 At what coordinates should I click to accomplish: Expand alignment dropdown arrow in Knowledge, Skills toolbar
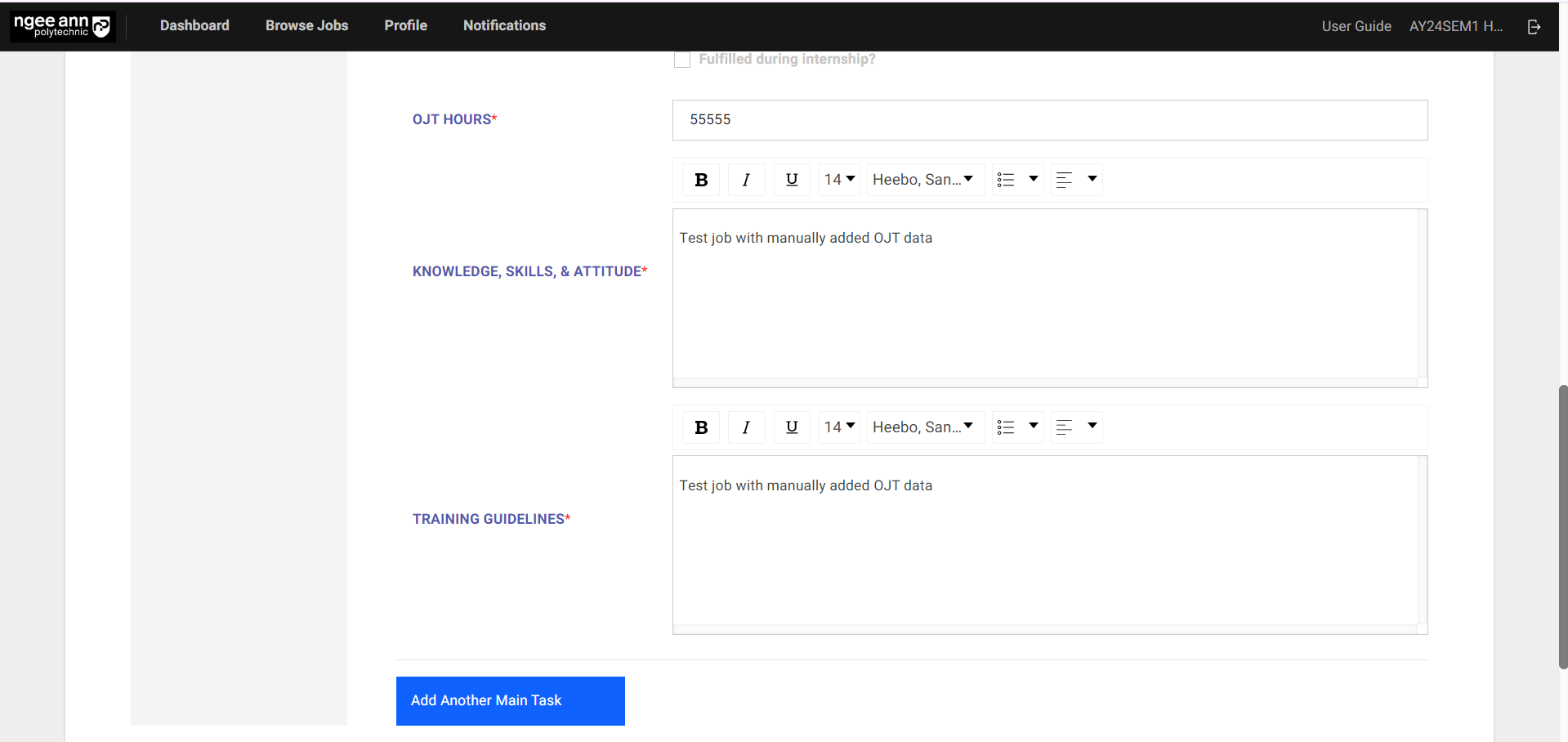click(x=1092, y=179)
